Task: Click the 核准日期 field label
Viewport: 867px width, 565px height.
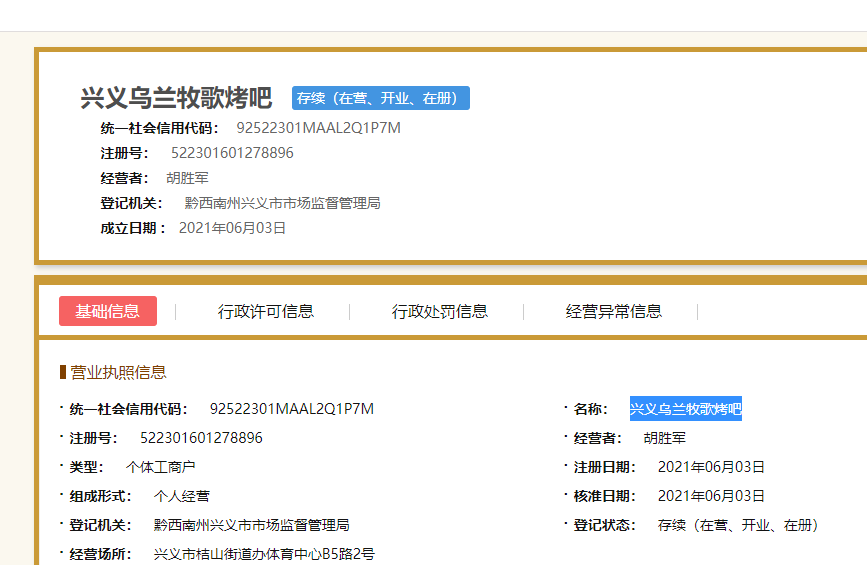Action: [x=605, y=496]
